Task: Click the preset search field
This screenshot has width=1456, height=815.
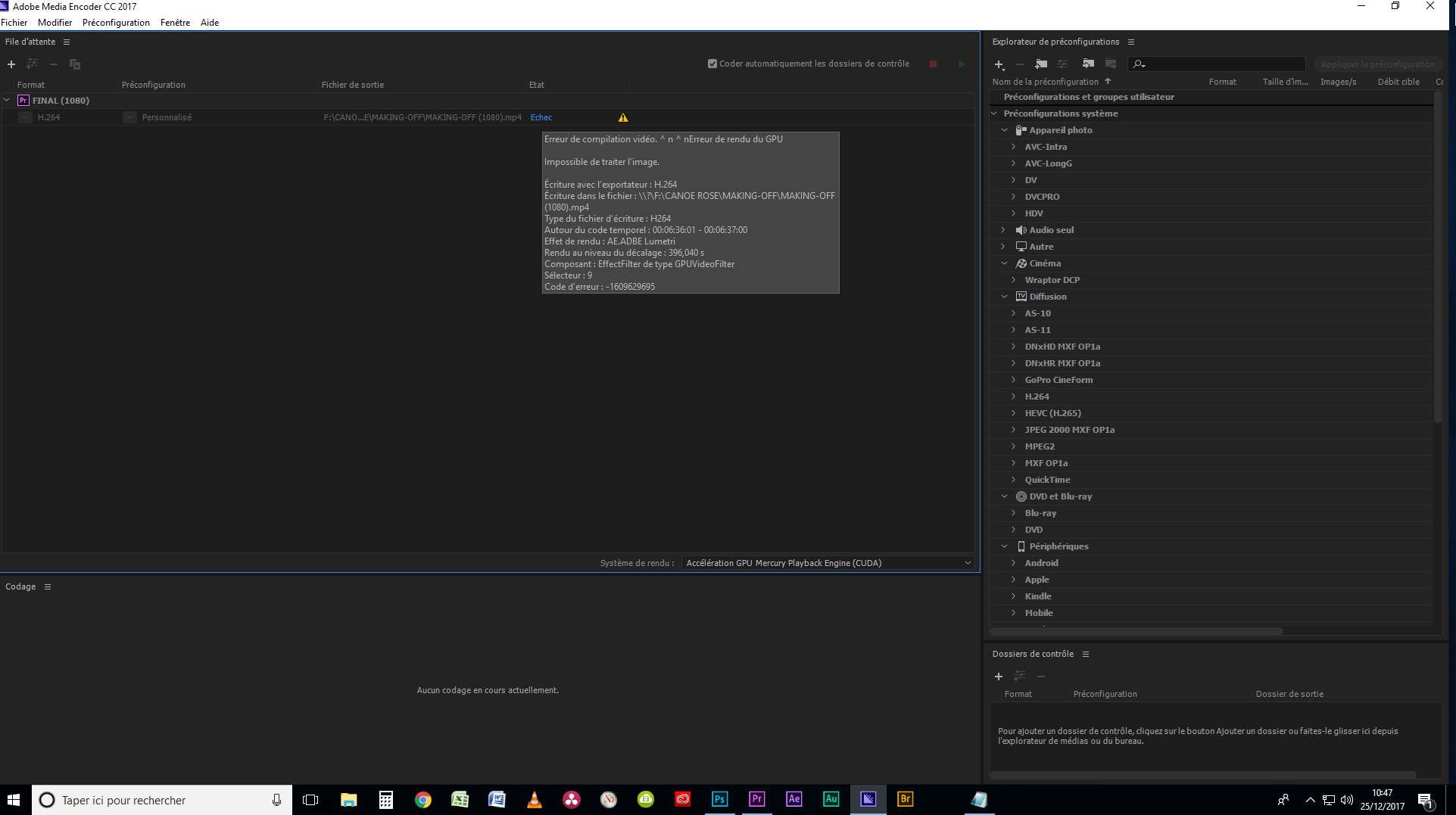Action: pos(1217,64)
